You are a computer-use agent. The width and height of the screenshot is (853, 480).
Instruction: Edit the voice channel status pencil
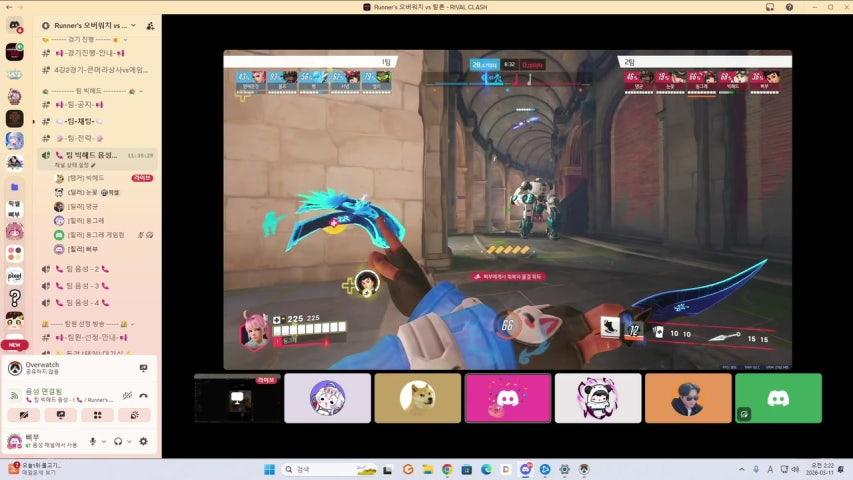click(94, 165)
